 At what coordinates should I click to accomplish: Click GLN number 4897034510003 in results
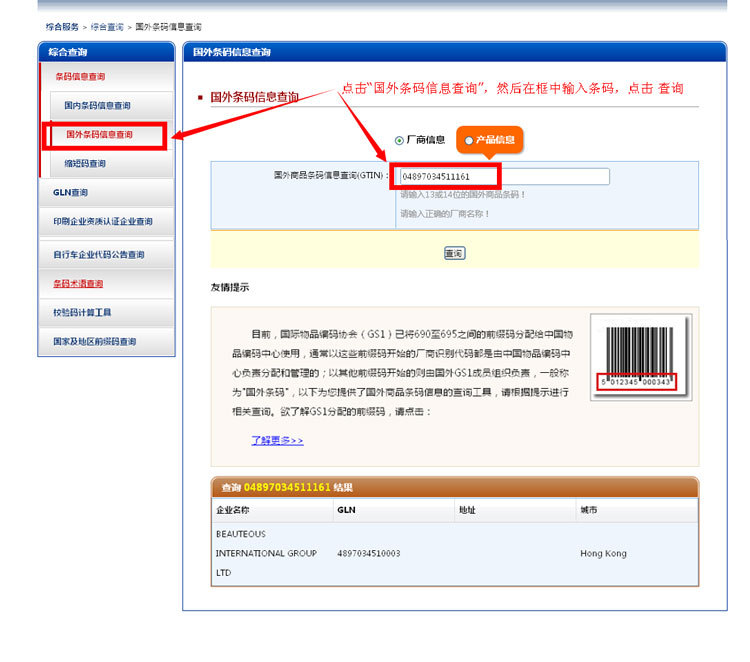pyautogui.click(x=369, y=553)
